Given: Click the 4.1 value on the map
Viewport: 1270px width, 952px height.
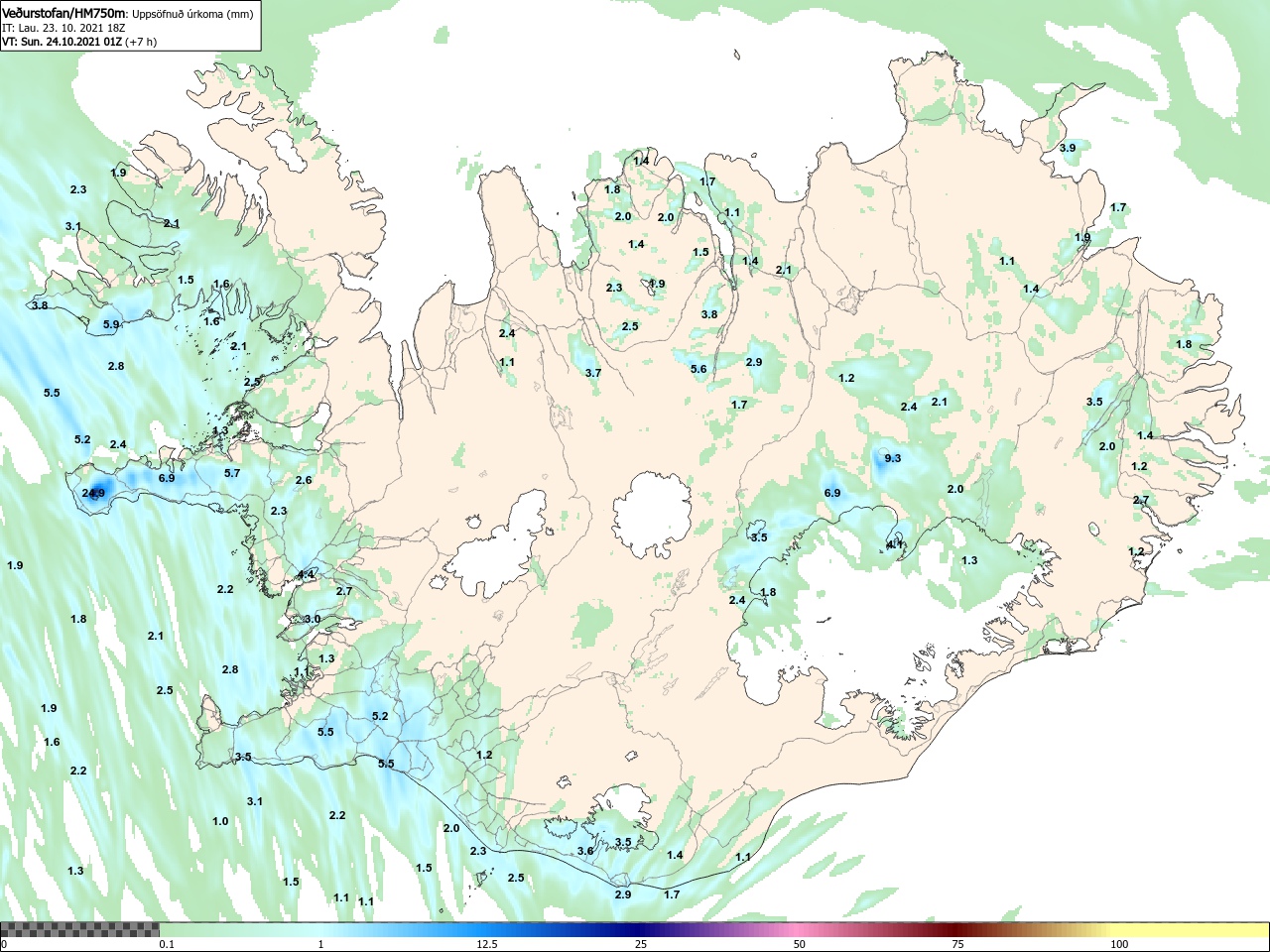Looking at the screenshot, I should [895, 544].
